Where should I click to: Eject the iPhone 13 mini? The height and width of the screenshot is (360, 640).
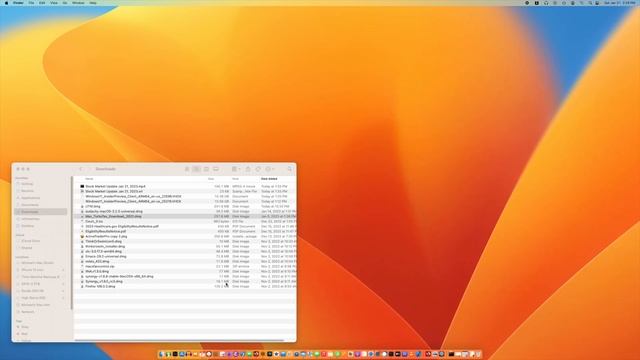[x=63, y=270]
